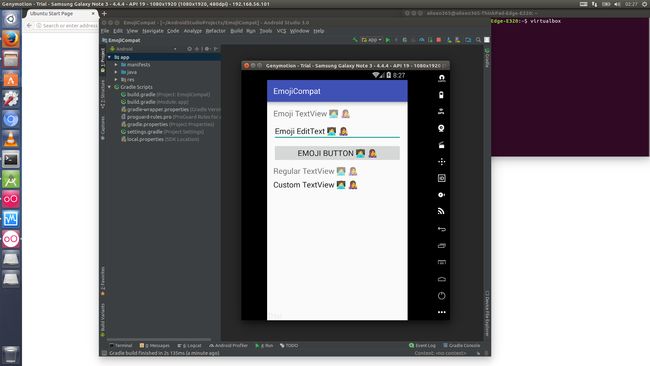Open Genymotion capture clapperboard icon
This screenshot has height=366, width=650.
pyautogui.click(x=441, y=145)
